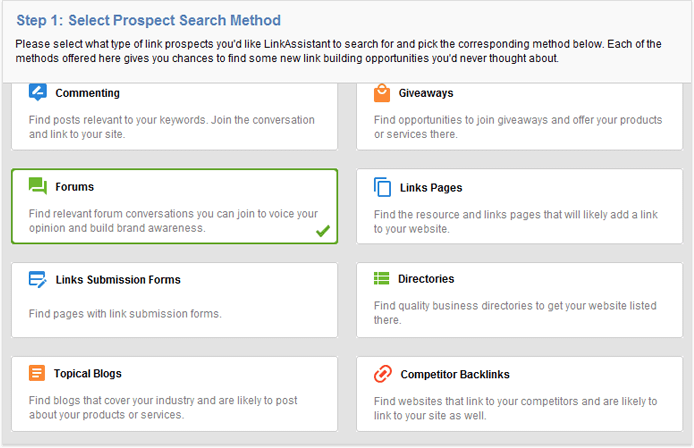Click the Links Pages copy icon
The image size is (694, 448).
click(382, 187)
